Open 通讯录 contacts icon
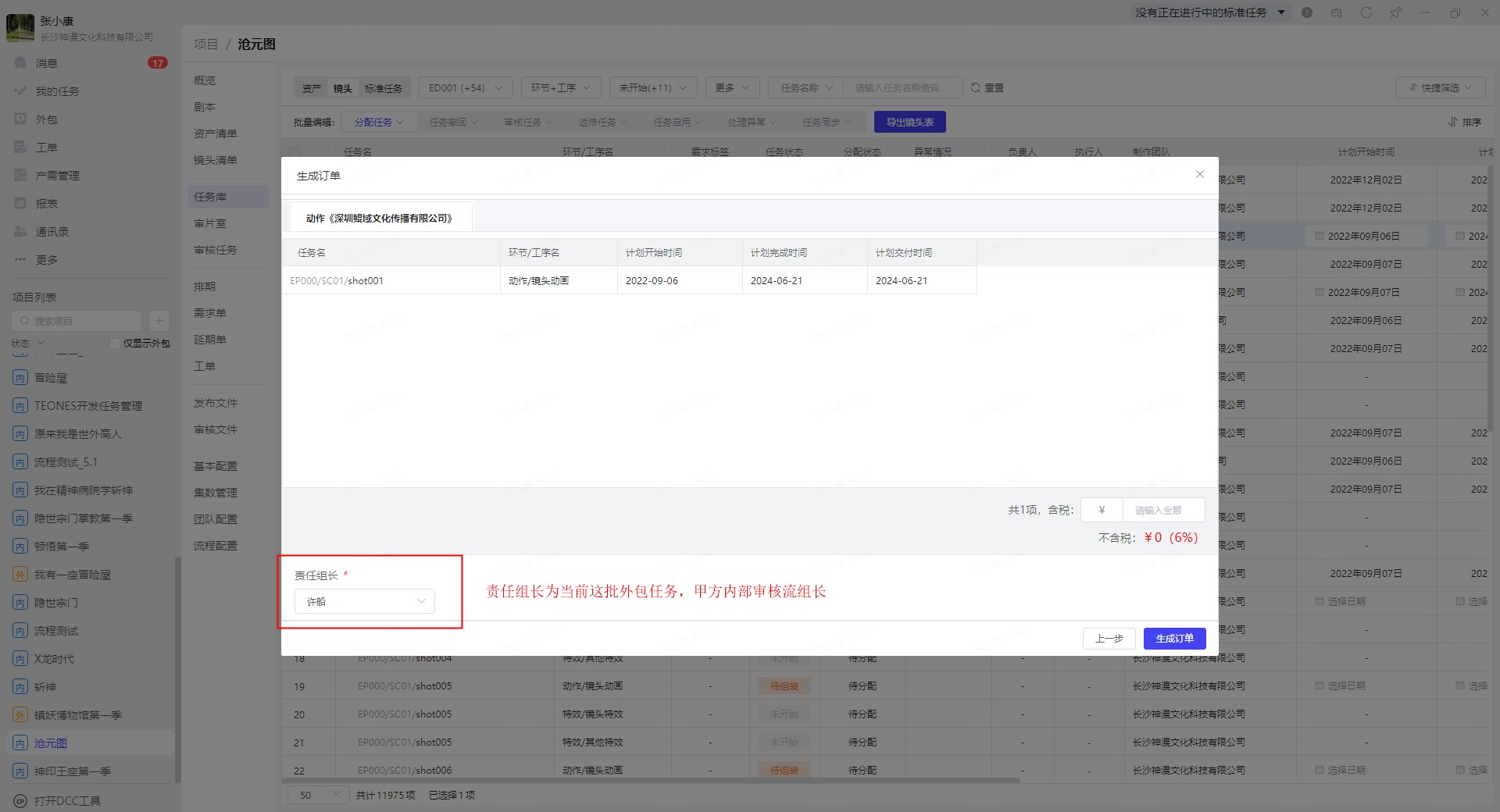 pos(20,231)
